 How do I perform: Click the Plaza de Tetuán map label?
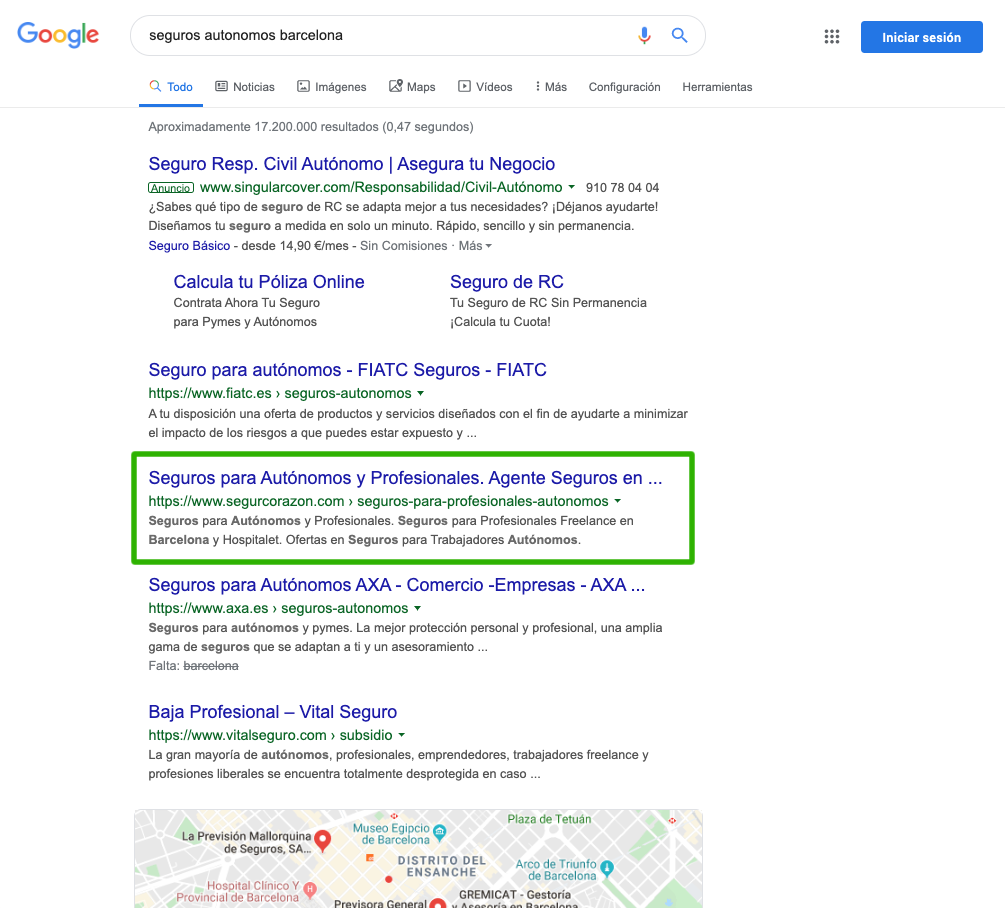click(549, 819)
